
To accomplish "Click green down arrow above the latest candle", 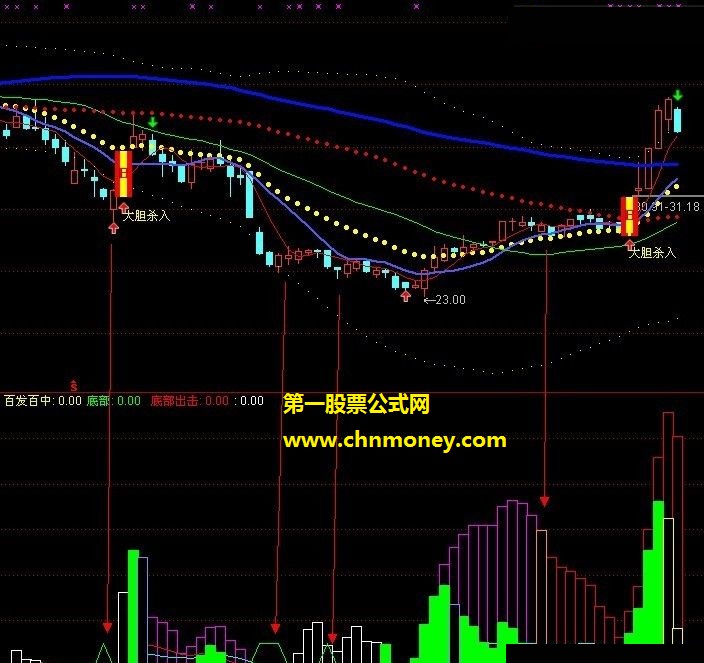I will click(x=678, y=95).
